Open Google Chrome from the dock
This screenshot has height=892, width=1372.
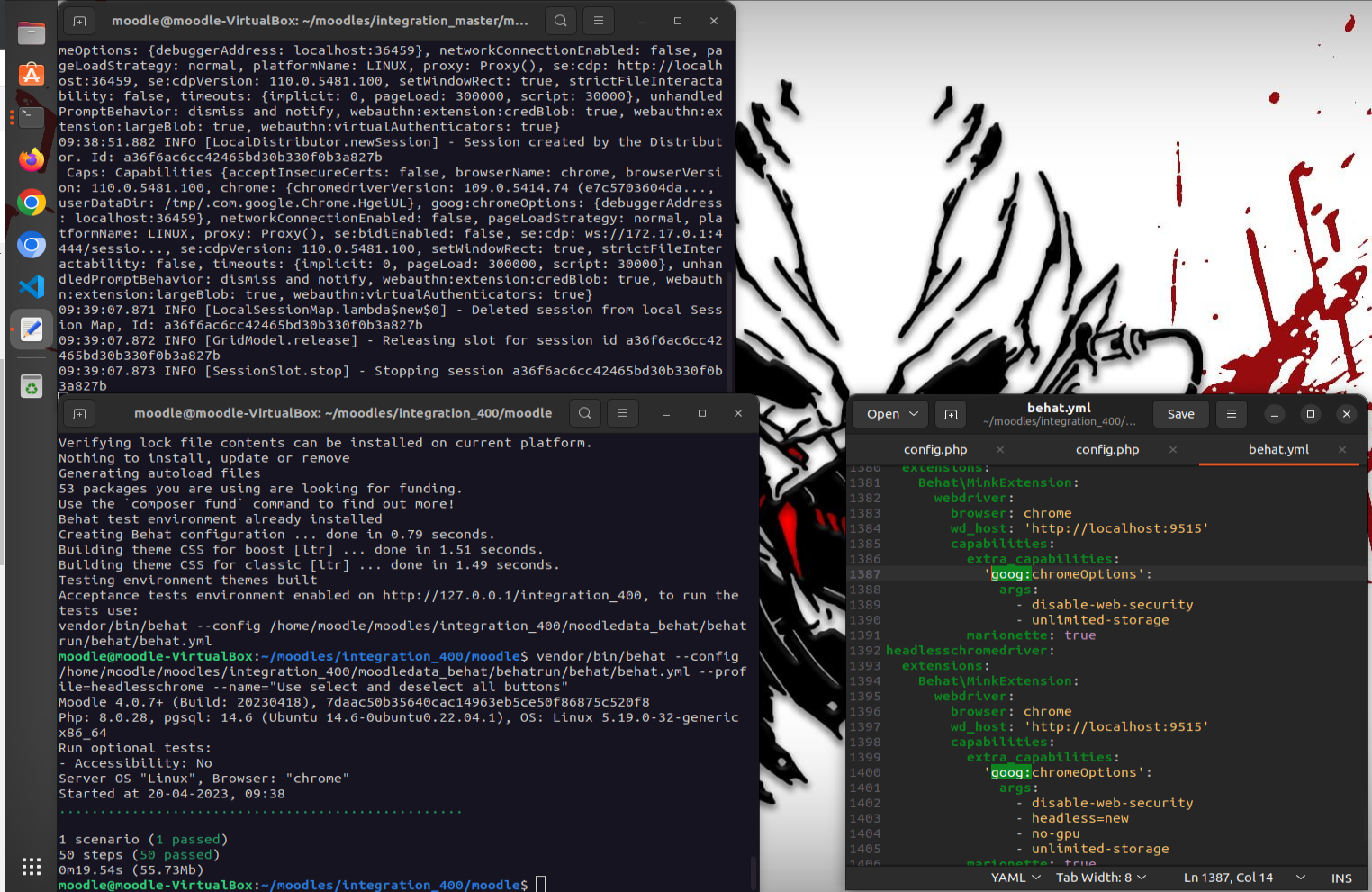pyautogui.click(x=32, y=203)
